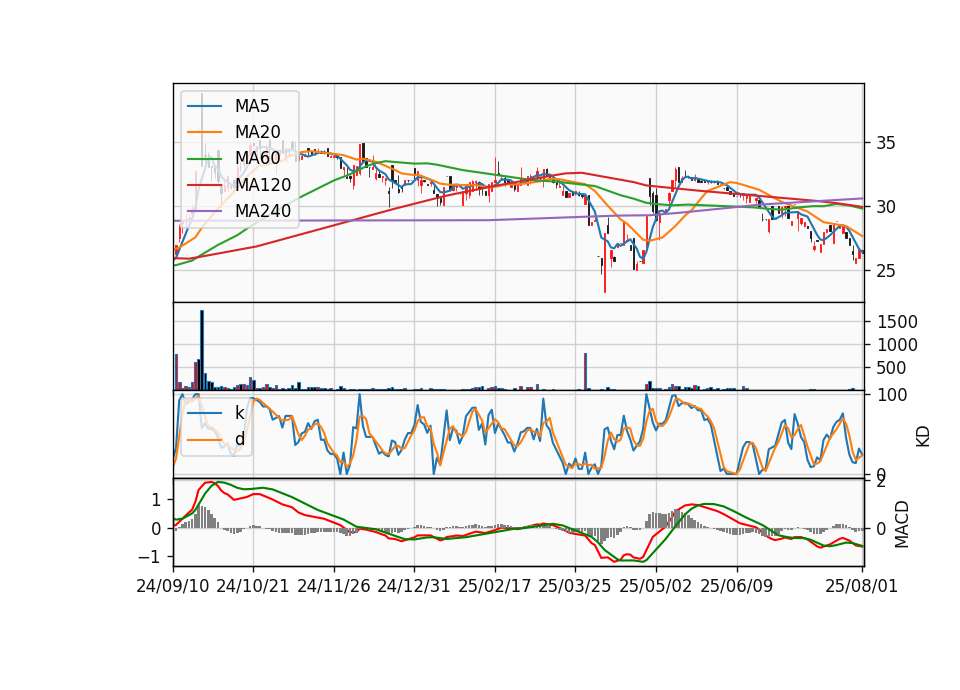This screenshot has height=690, width=960.
Task: Click the purple MA240 legend line sample
Action: 204,211
